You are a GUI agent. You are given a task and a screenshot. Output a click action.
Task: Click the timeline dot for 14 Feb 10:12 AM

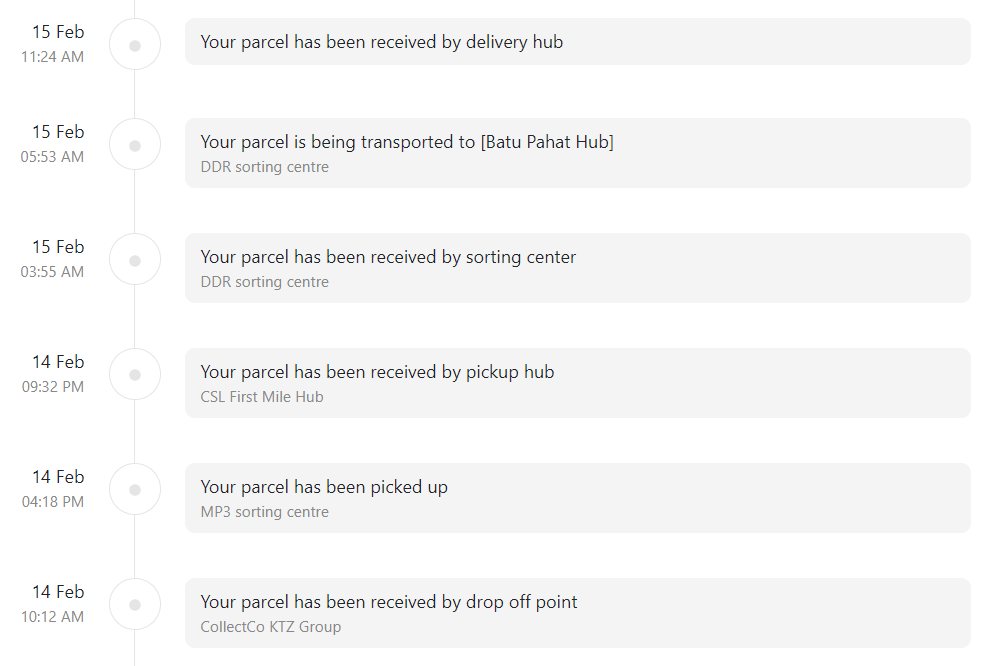(134, 604)
